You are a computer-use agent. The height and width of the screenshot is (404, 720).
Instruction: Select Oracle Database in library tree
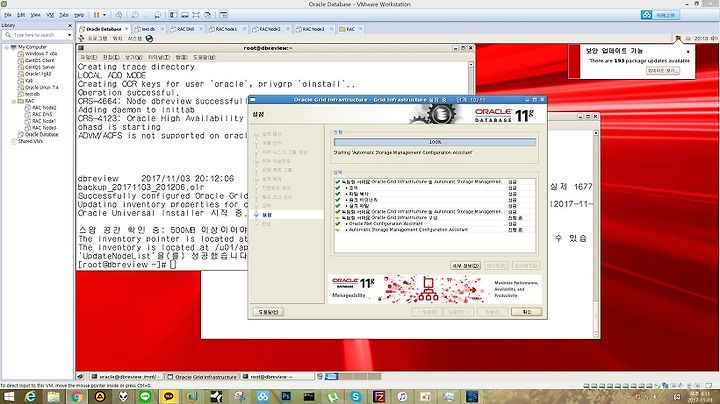[x=42, y=135]
